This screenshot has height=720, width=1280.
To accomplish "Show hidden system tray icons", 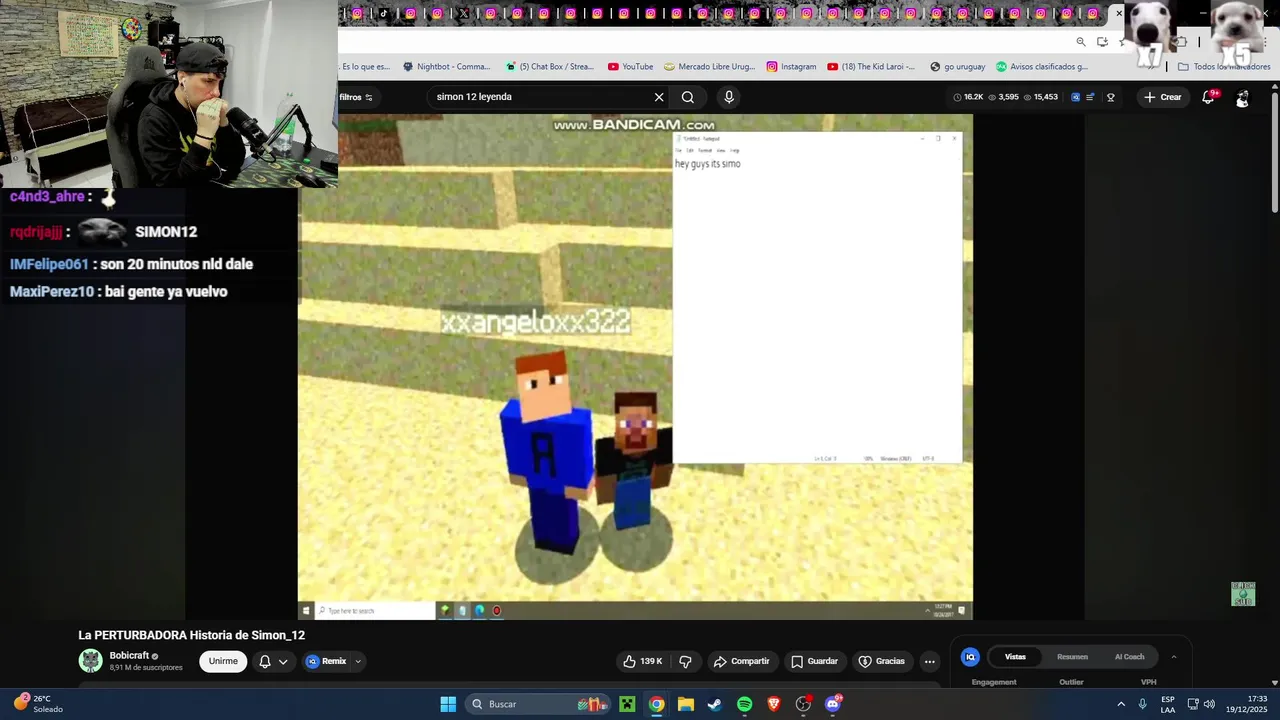I will 1121,704.
